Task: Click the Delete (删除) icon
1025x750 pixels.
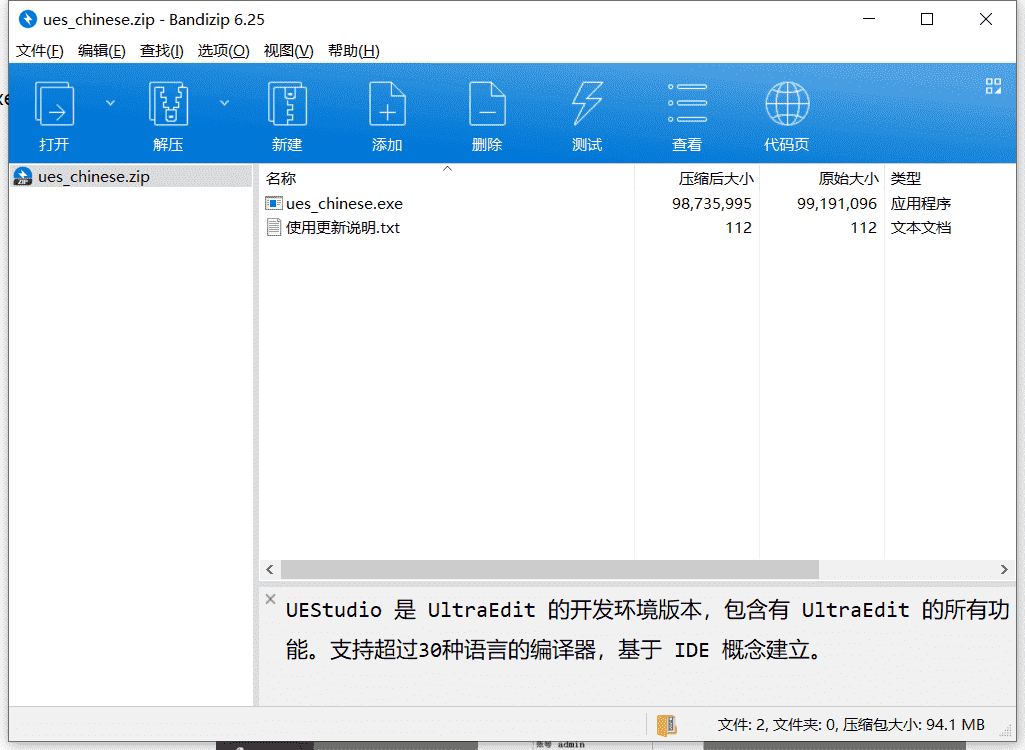Action: coord(487,104)
